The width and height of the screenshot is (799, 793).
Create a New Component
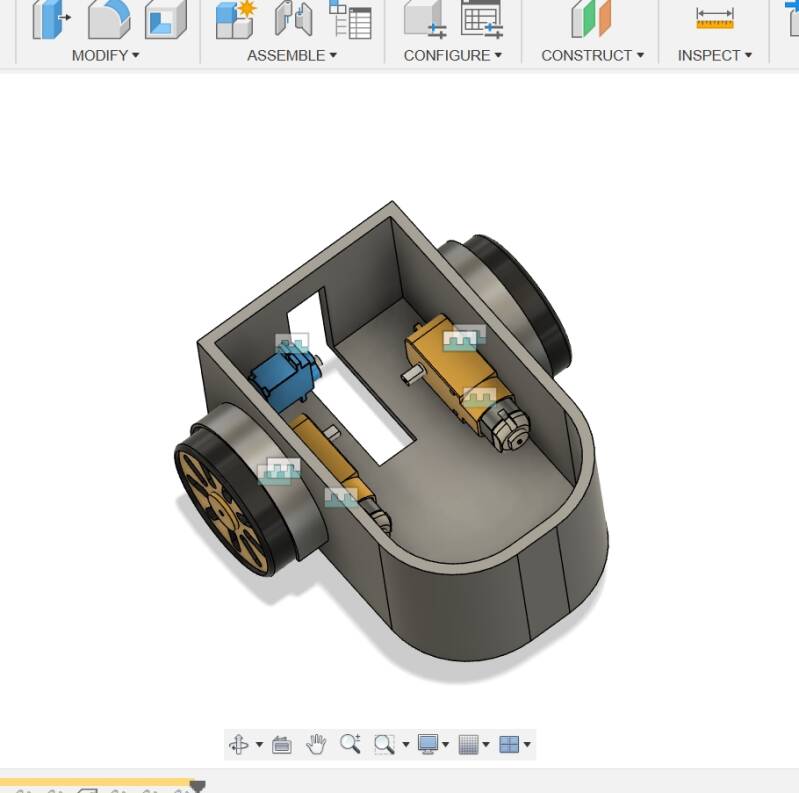(235, 19)
